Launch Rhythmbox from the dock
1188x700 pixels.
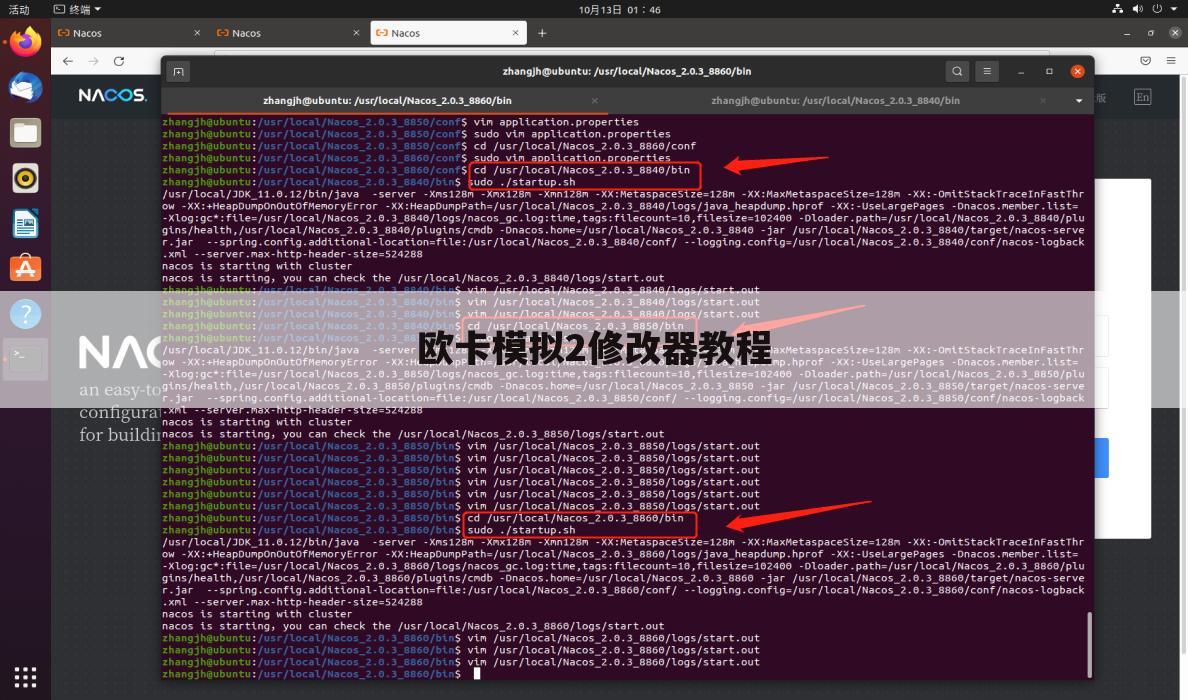click(25, 178)
